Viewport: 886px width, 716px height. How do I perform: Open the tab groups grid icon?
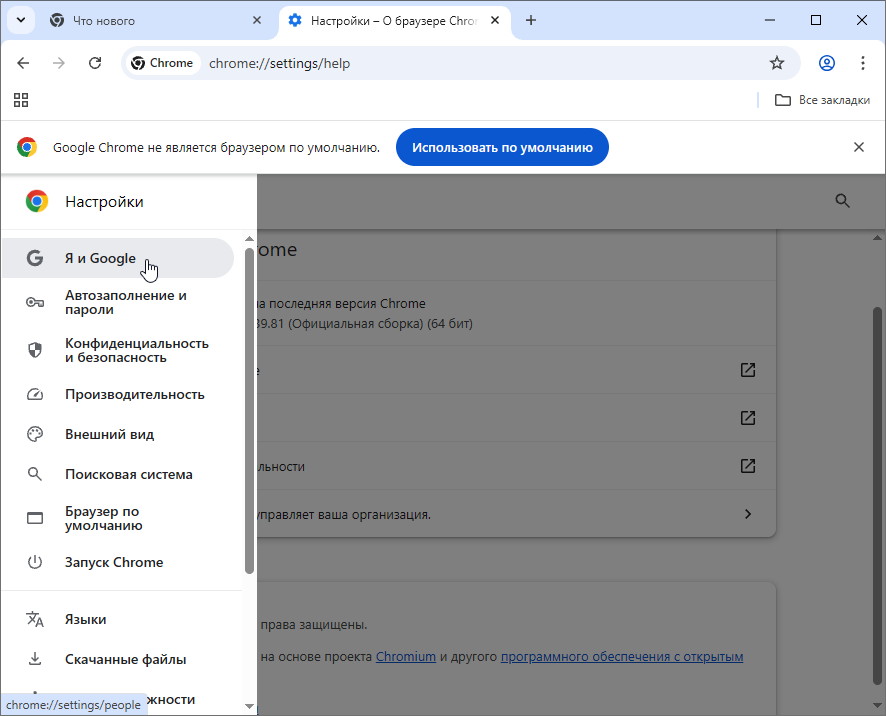[21, 100]
